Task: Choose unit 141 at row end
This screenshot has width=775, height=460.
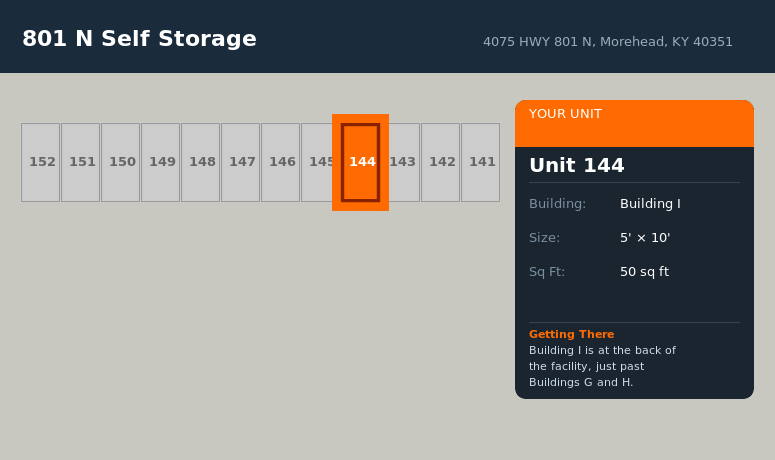Action: coord(481,162)
